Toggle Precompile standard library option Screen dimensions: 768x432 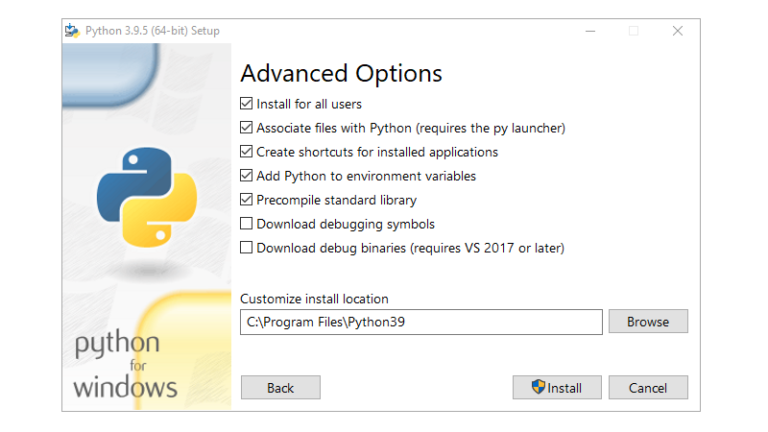pyautogui.click(x=246, y=199)
